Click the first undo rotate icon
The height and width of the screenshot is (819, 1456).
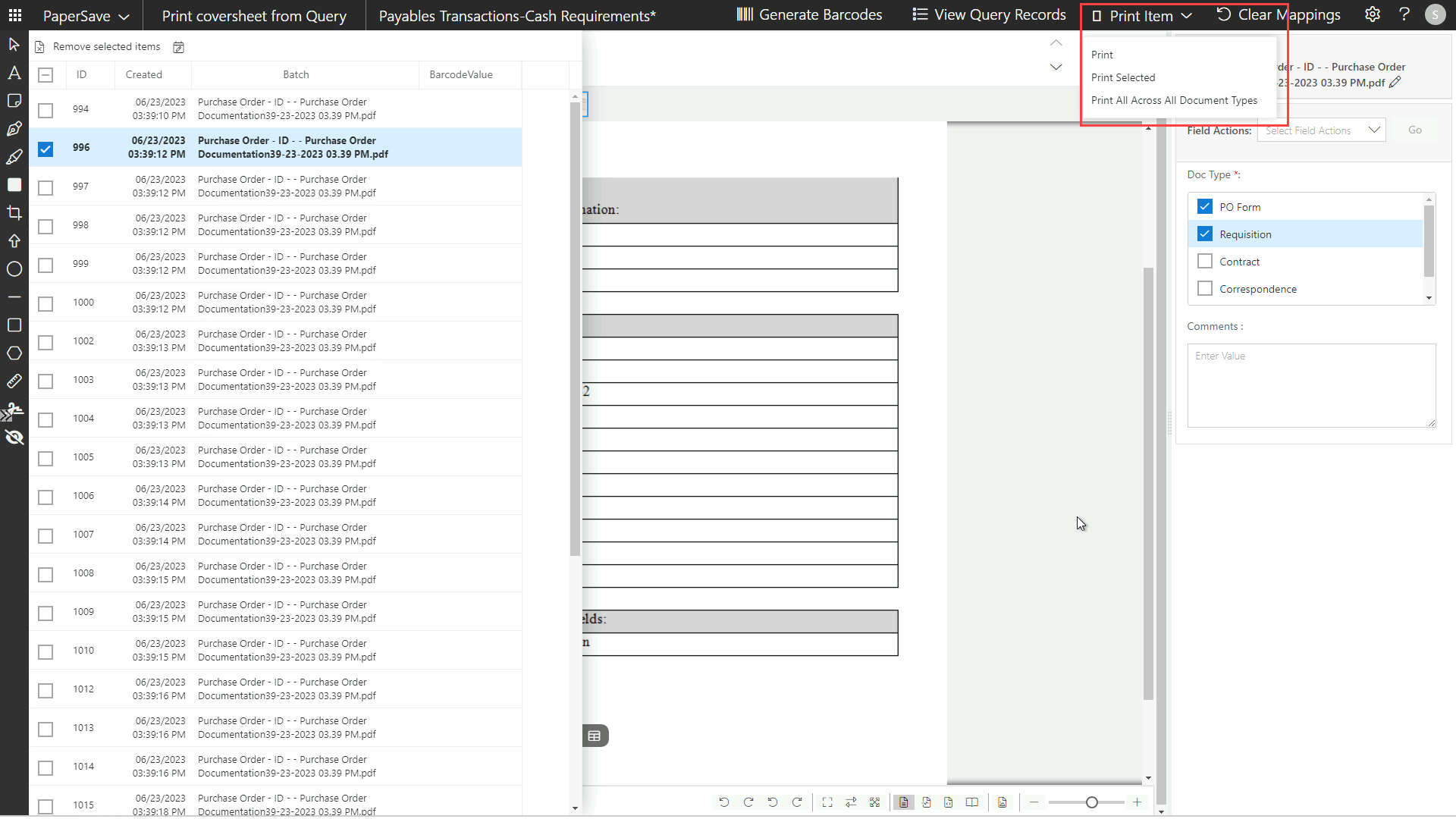pos(723,802)
